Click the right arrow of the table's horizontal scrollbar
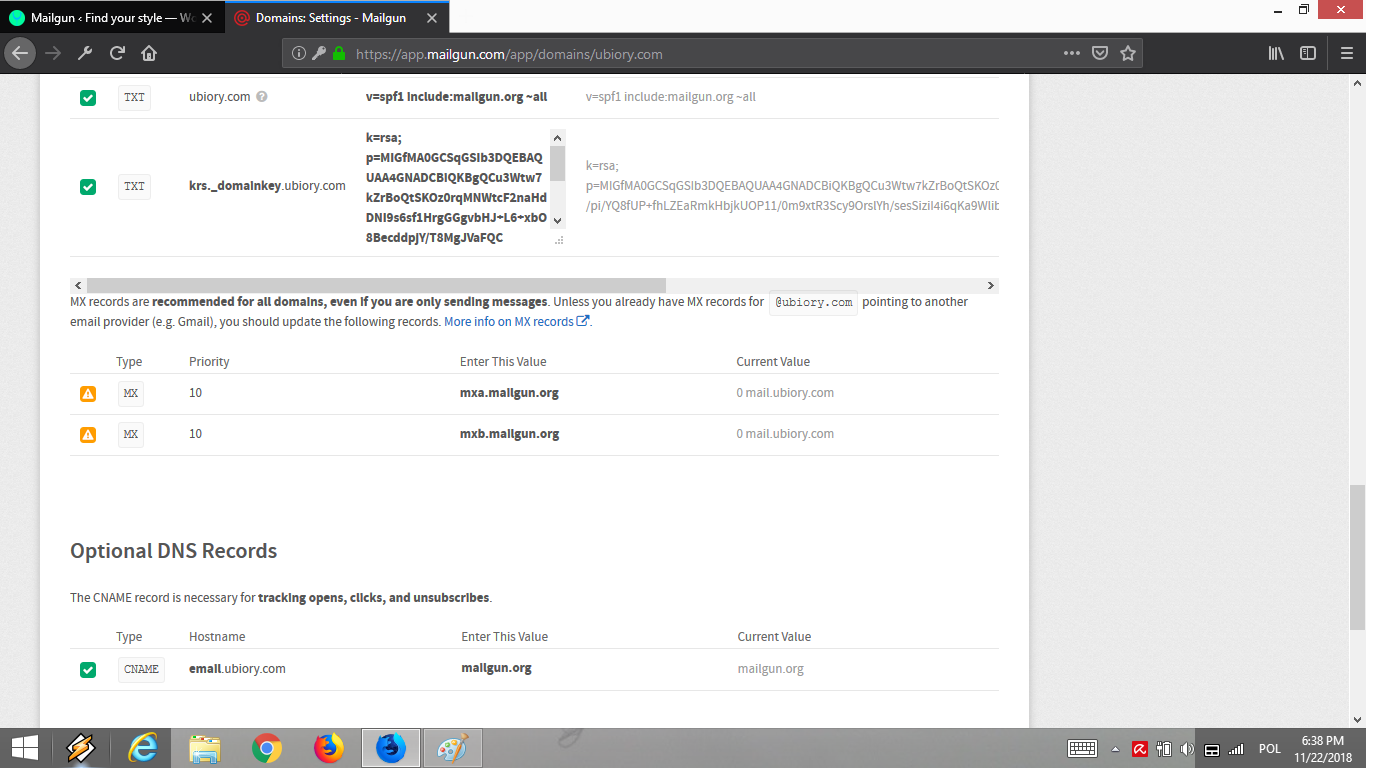Viewport: 1388px width, 768px height. pyautogui.click(x=991, y=285)
